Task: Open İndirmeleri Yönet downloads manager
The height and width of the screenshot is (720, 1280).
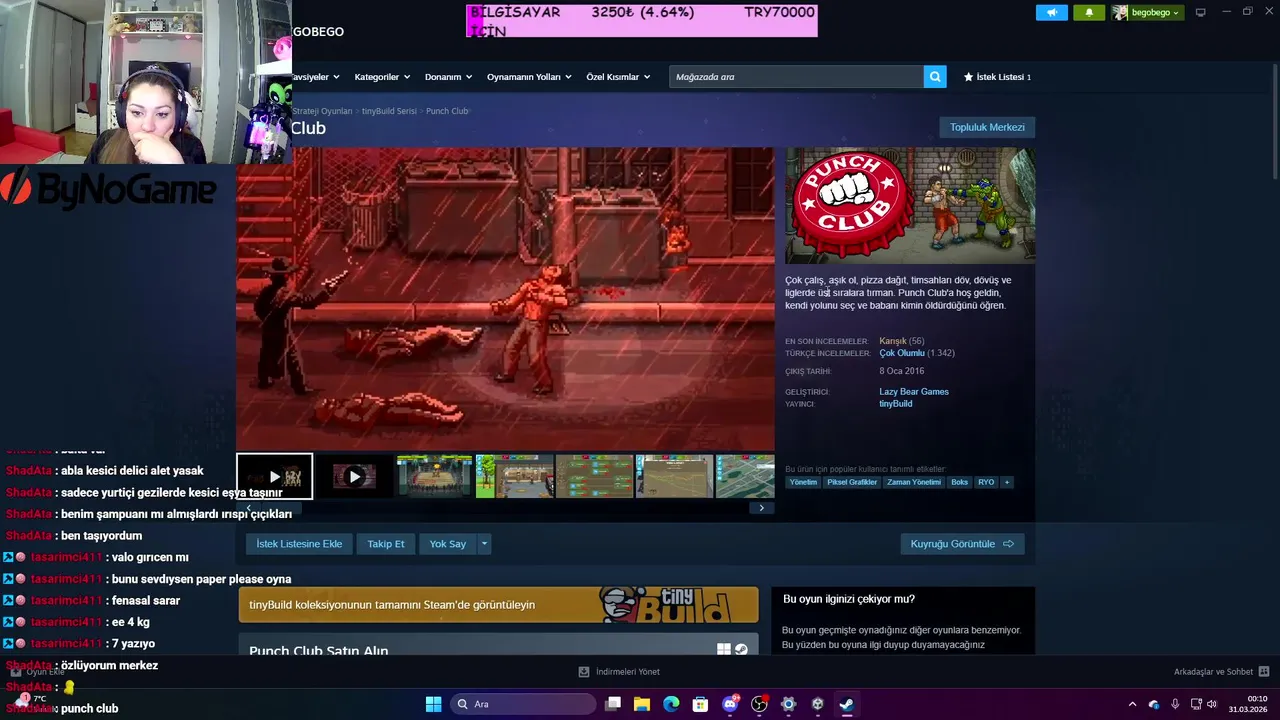Action: pos(619,672)
